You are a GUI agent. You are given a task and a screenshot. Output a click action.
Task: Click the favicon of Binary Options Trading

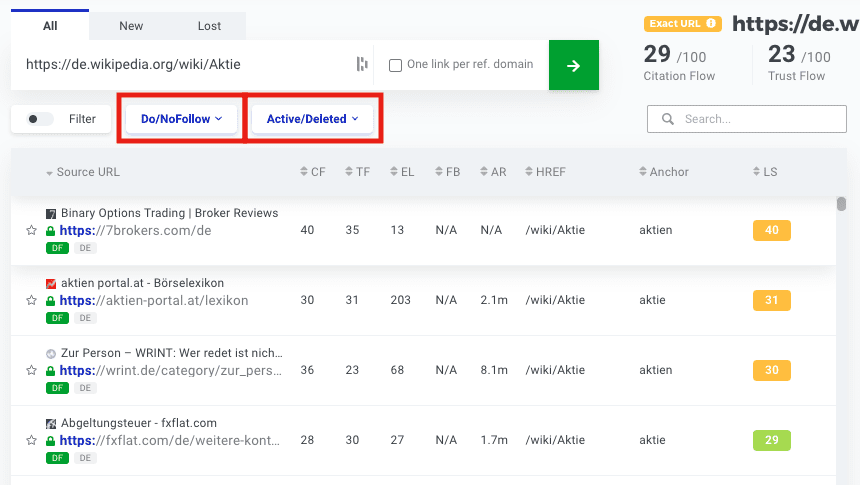(51, 213)
